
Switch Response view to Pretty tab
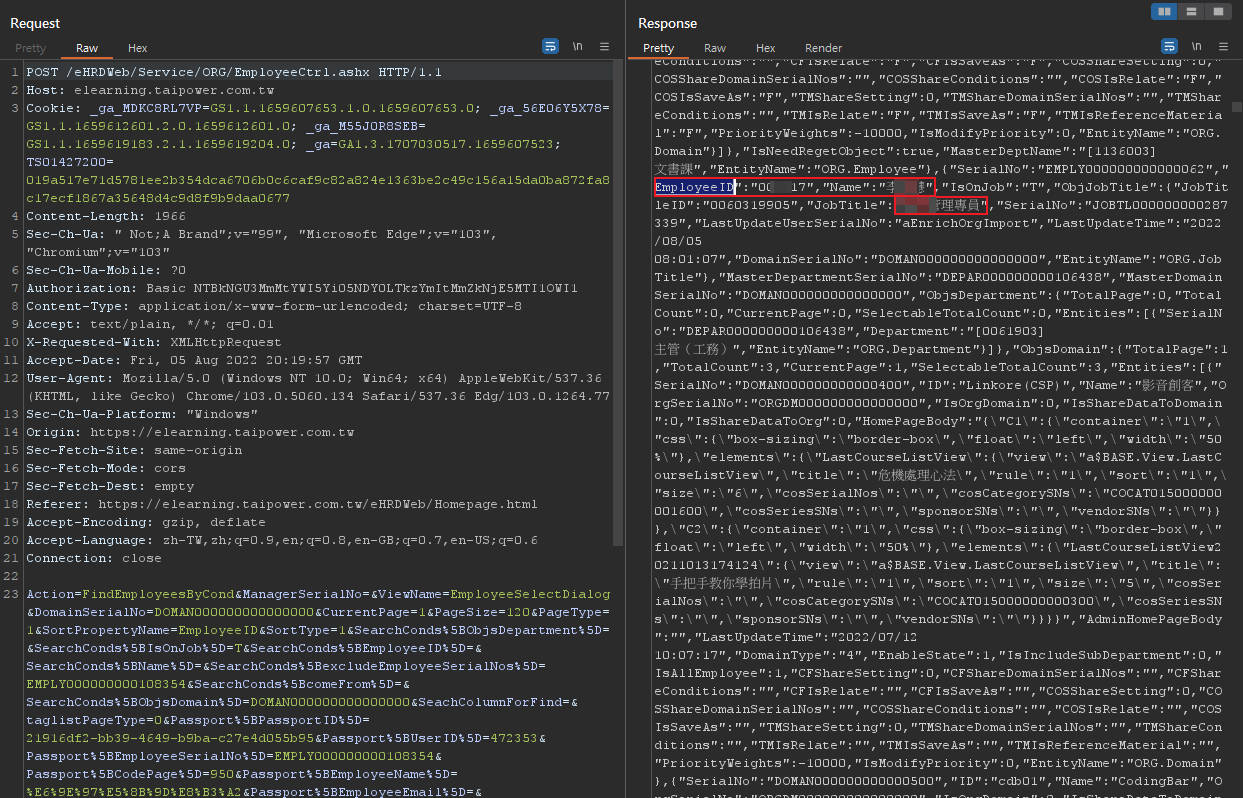click(659, 48)
